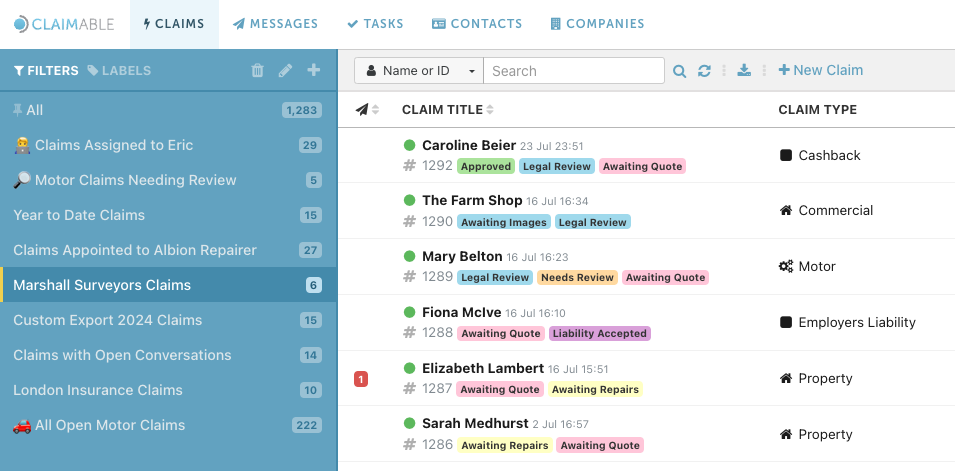Click Legal Review label on claim 1292

[x=557, y=166]
